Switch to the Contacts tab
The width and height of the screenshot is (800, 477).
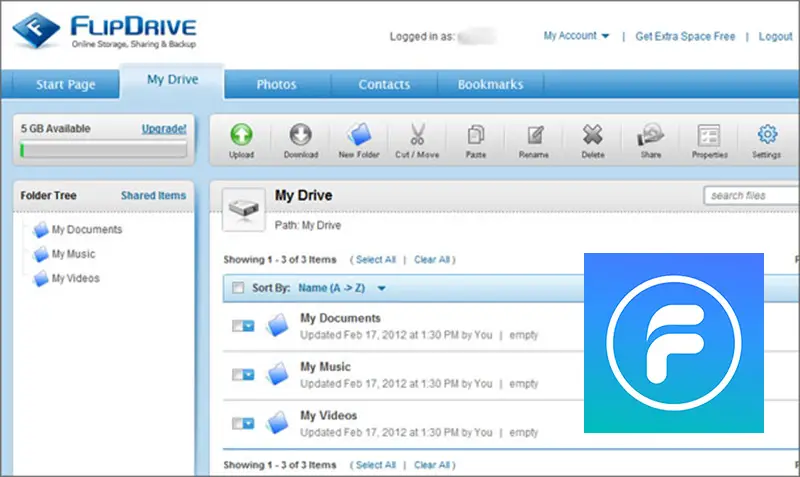coord(384,84)
